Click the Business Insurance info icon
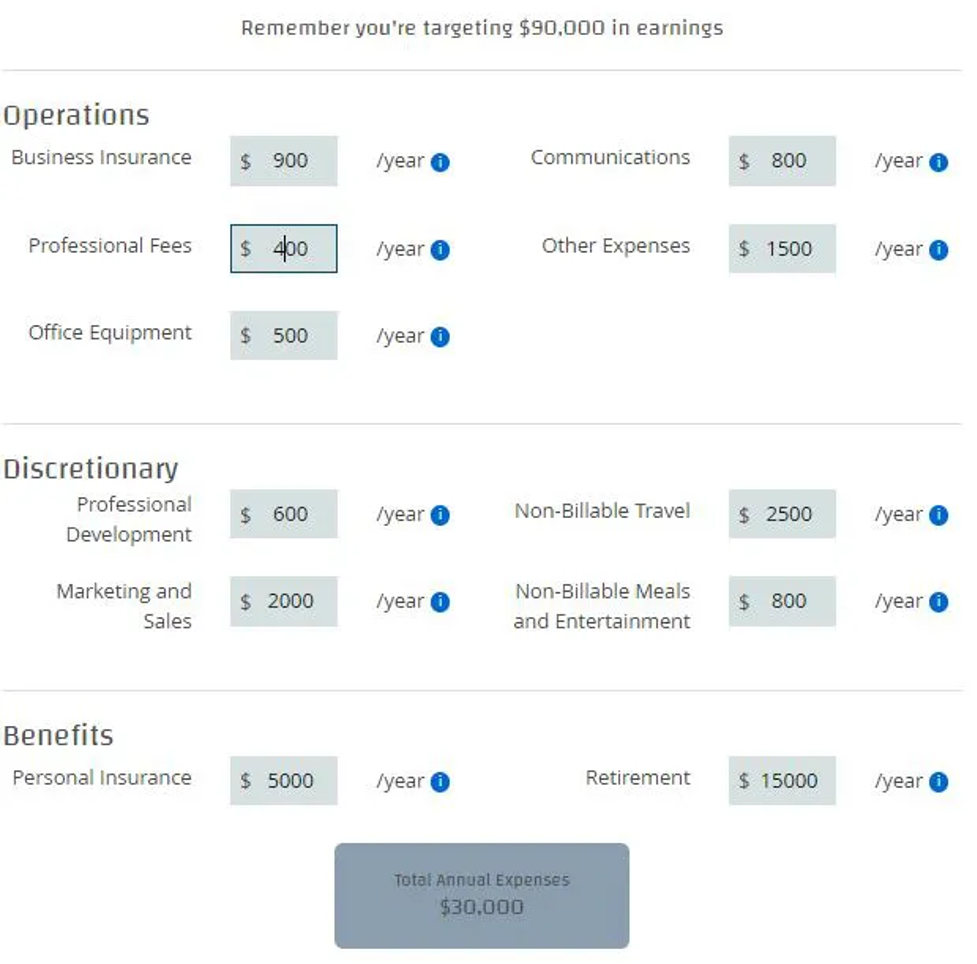Image resolution: width=977 pixels, height=964 pixels. 440,162
